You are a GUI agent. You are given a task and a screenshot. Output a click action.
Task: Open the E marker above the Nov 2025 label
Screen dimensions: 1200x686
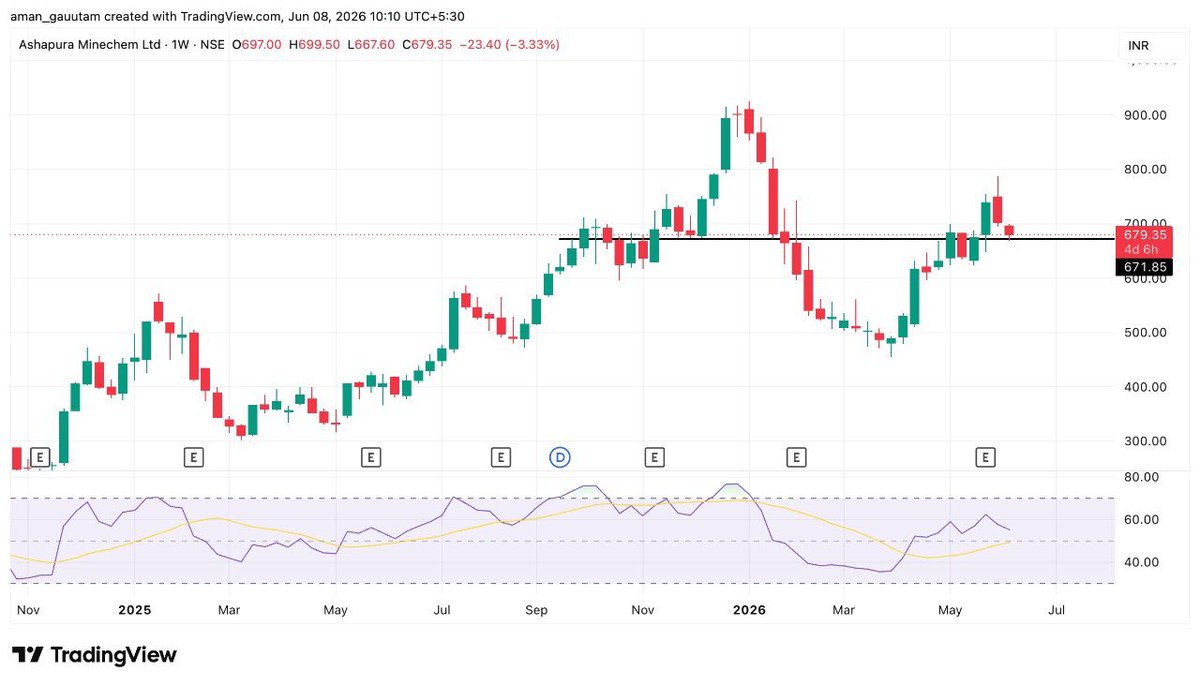tap(654, 457)
